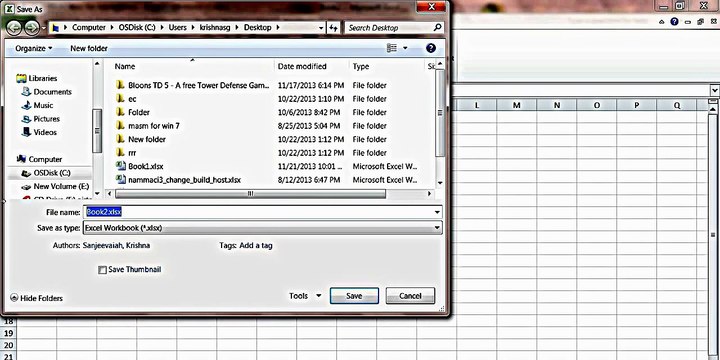The height and width of the screenshot is (360, 720).
Task: Click the navigation pane vertical scrollbar
Action: coord(97,130)
